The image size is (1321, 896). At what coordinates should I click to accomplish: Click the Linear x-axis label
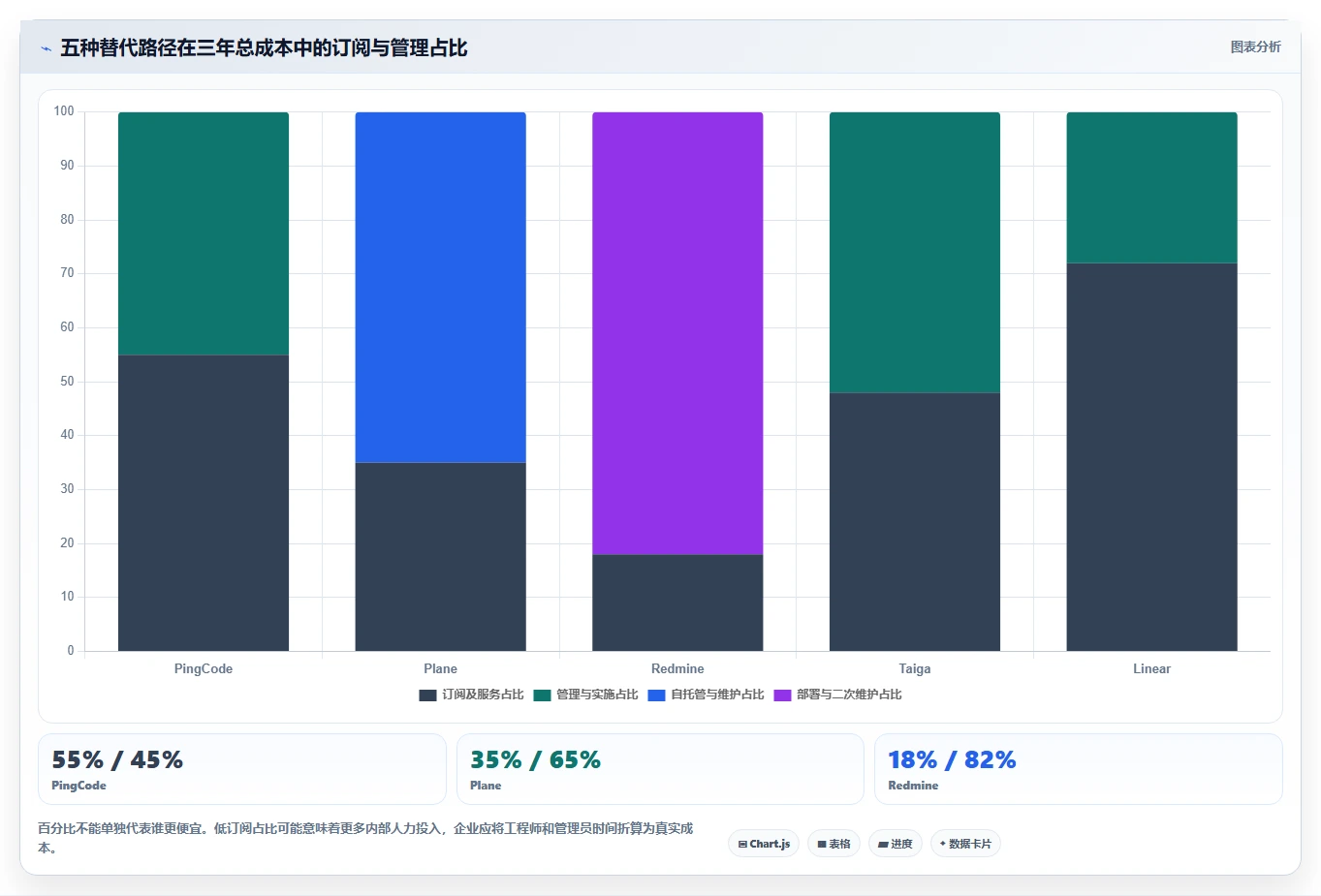pos(1152,669)
